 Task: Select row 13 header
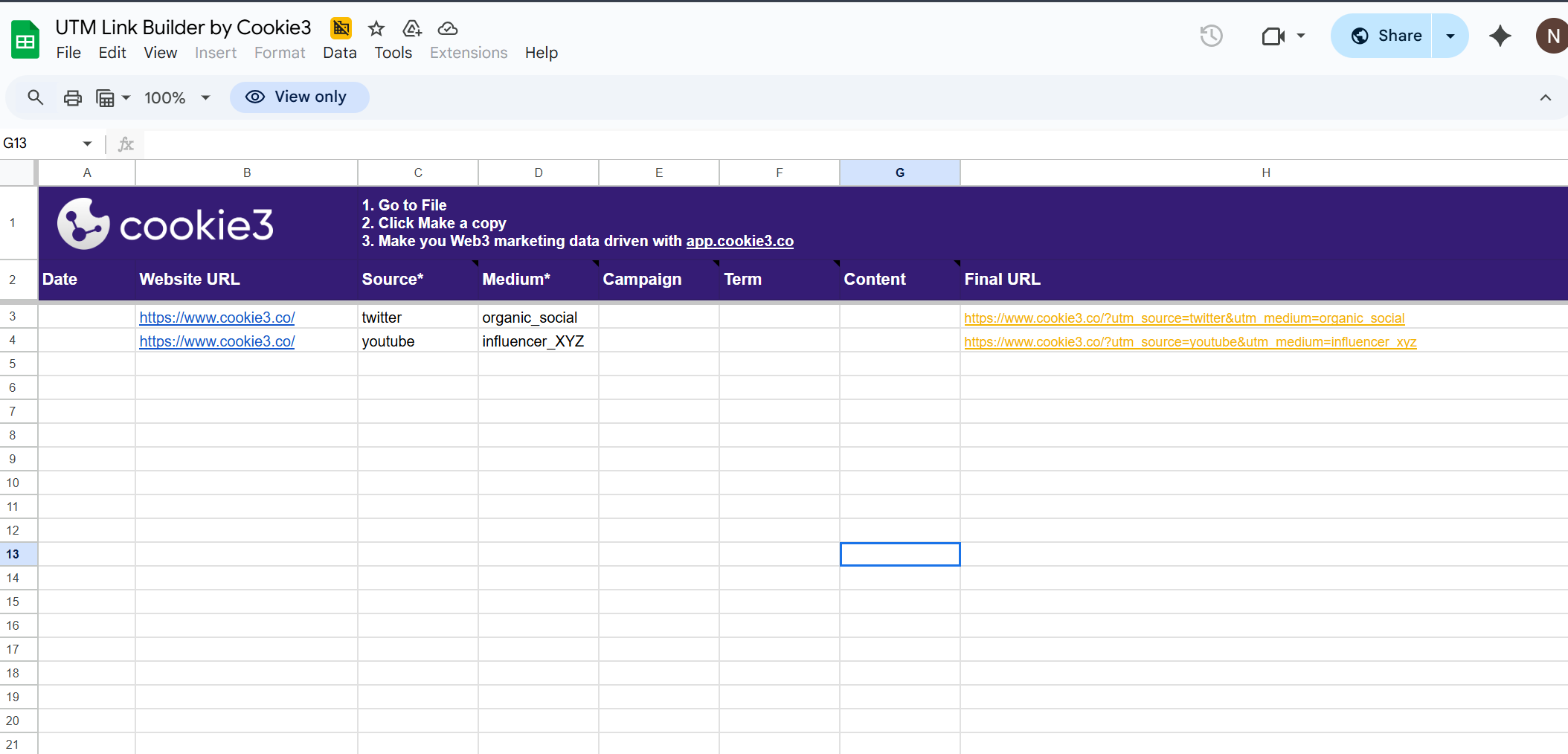pos(18,554)
